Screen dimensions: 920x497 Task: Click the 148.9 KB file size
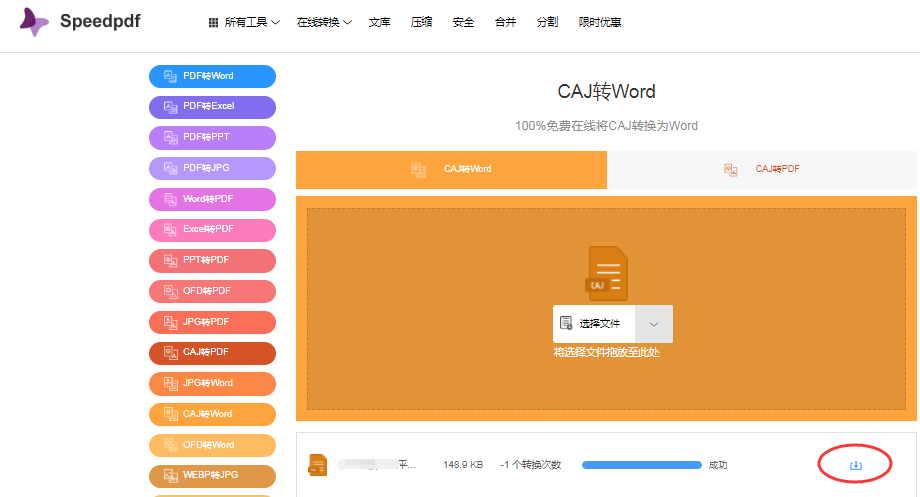click(x=463, y=465)
